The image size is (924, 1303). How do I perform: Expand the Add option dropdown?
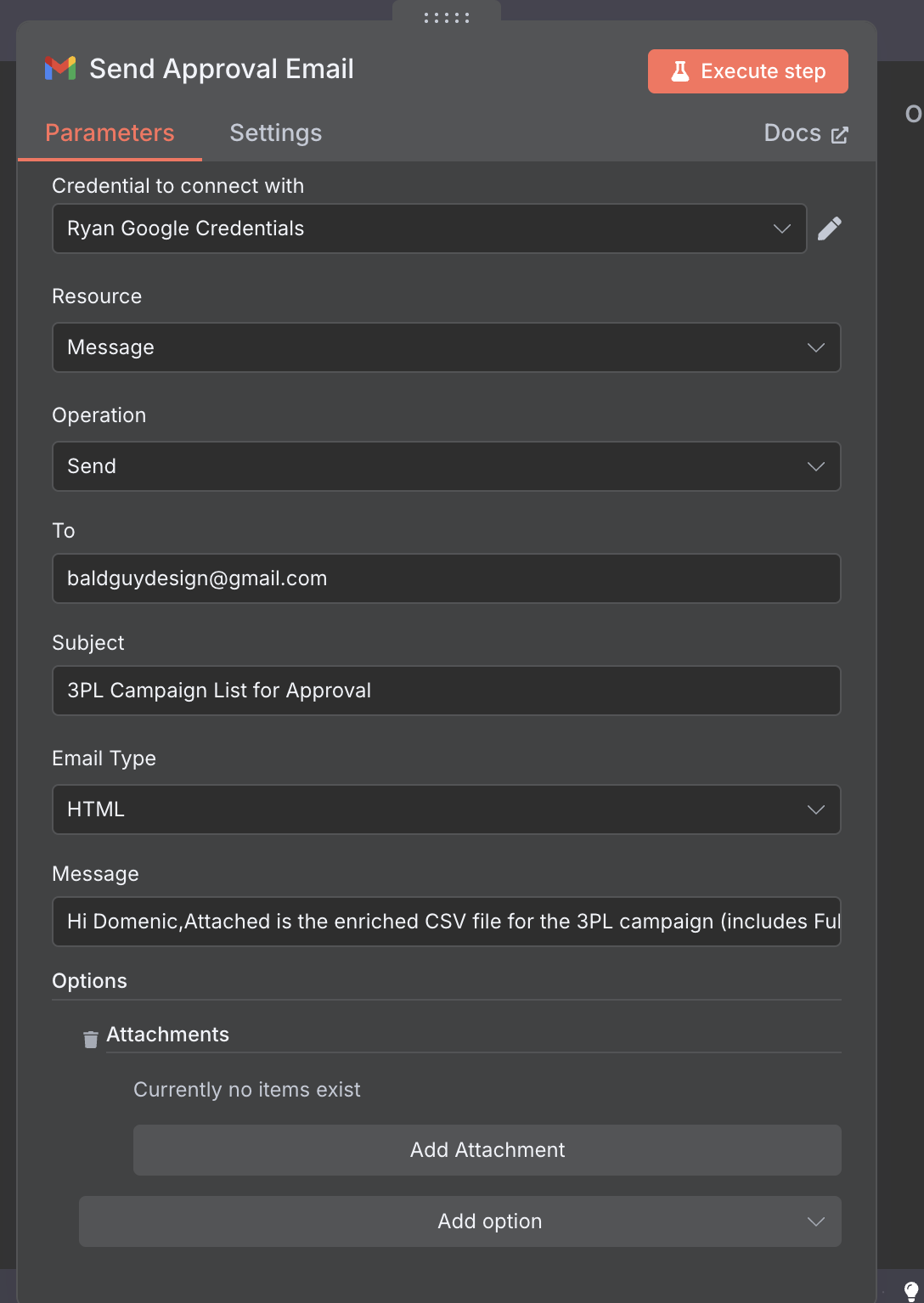tap(460, 1221)
